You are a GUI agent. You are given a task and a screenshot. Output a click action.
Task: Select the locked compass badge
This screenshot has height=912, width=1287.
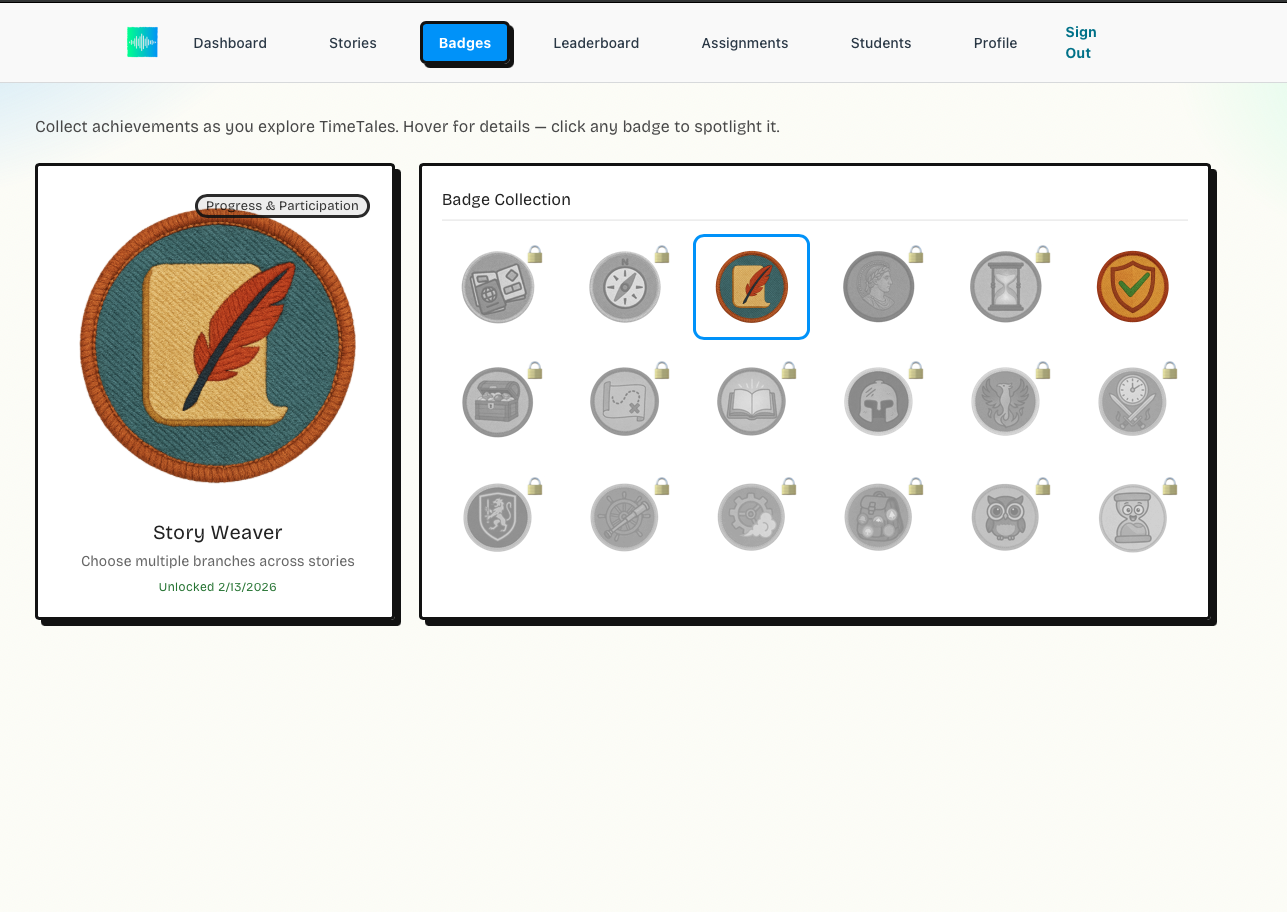(625, 287)
